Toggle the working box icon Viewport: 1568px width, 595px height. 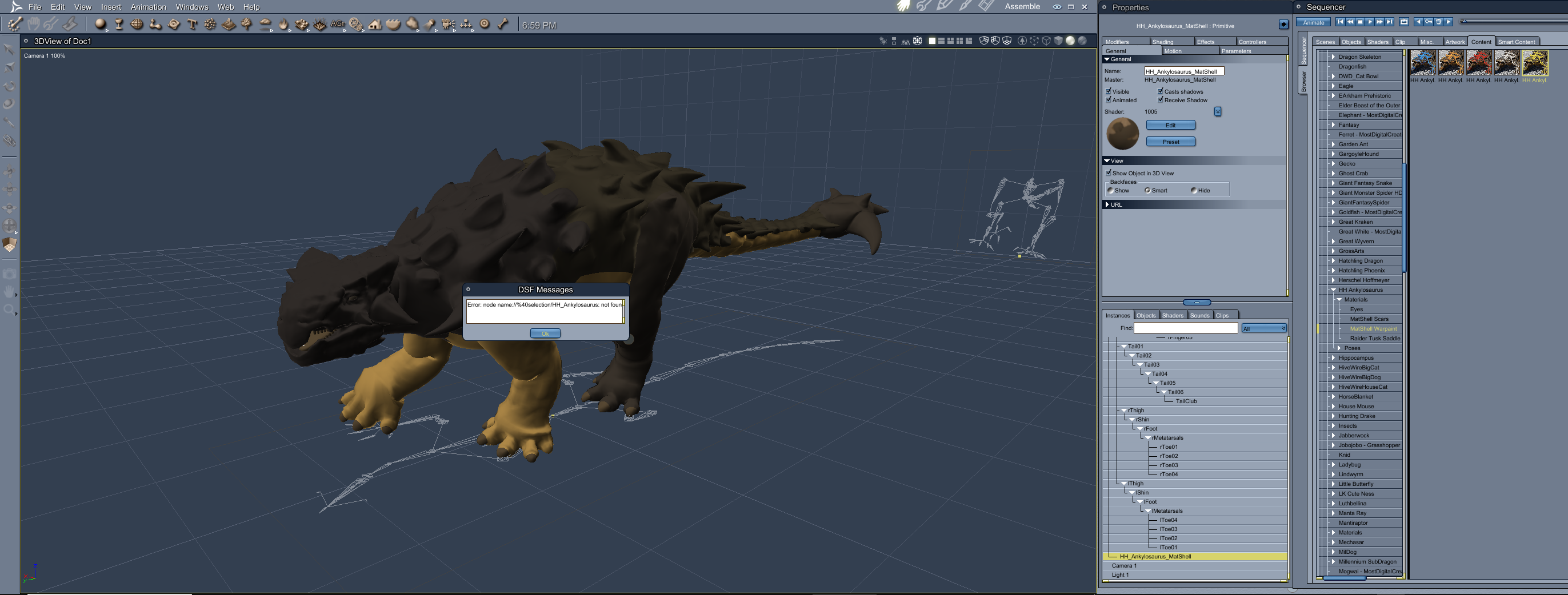9,244
